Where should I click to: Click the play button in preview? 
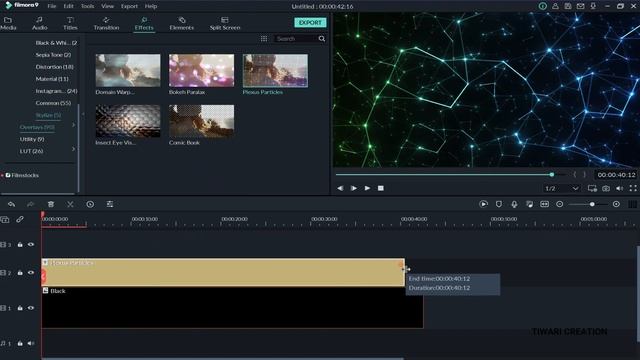coord(367,188)
